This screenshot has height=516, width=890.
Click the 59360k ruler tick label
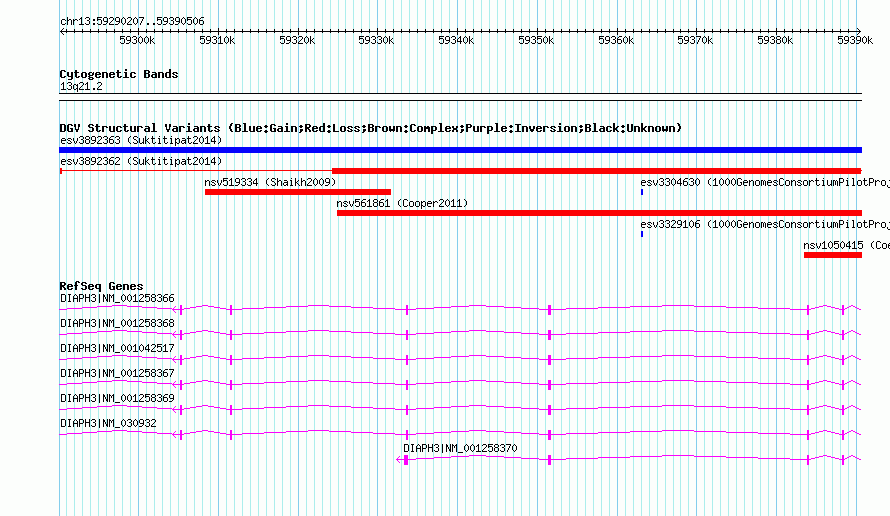pyautogui.click(x=616, y=40)
